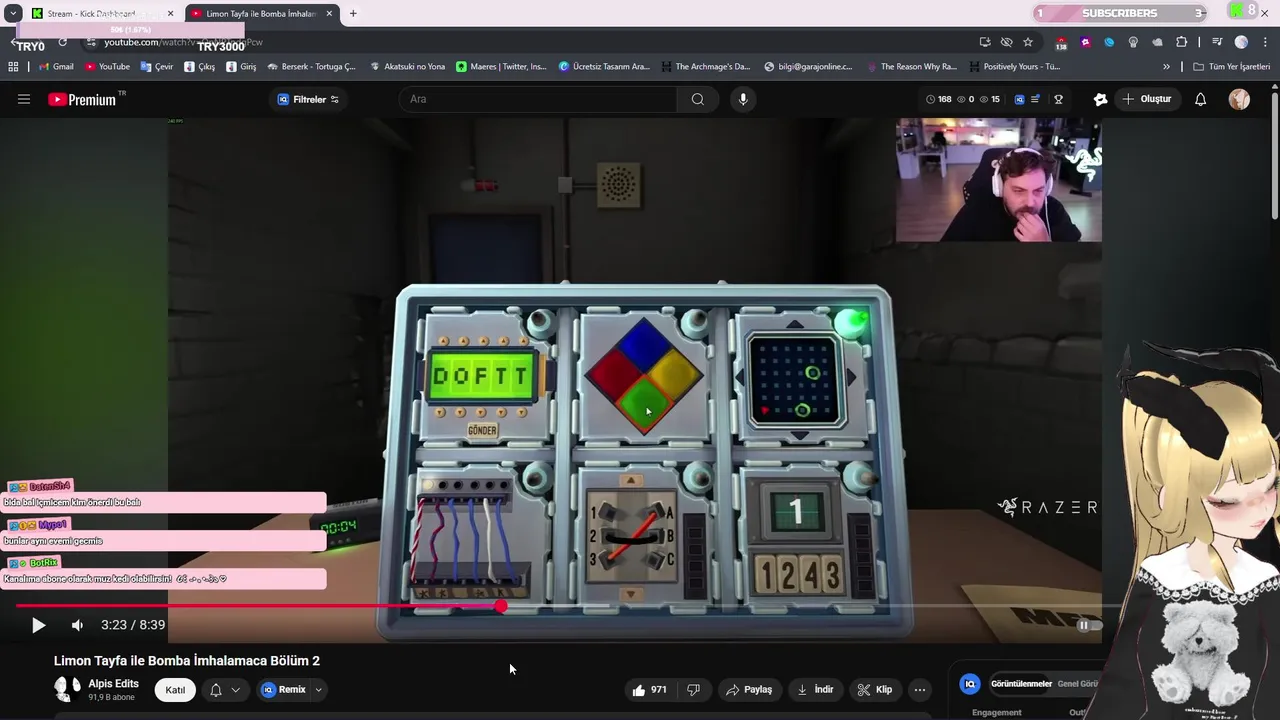Focus the Ara search input field

coord(540,99)
